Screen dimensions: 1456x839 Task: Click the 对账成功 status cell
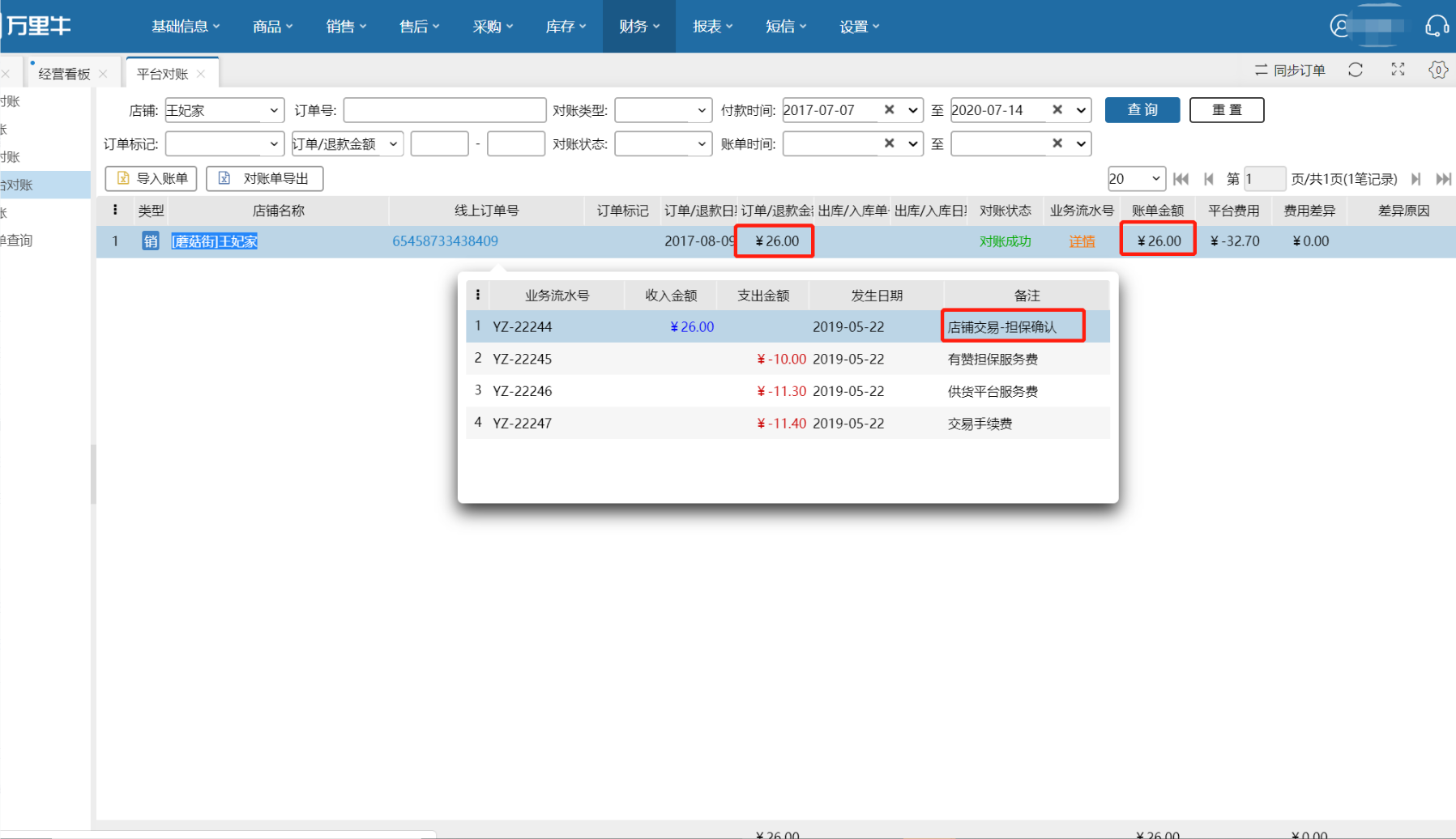pos(1005,241)
